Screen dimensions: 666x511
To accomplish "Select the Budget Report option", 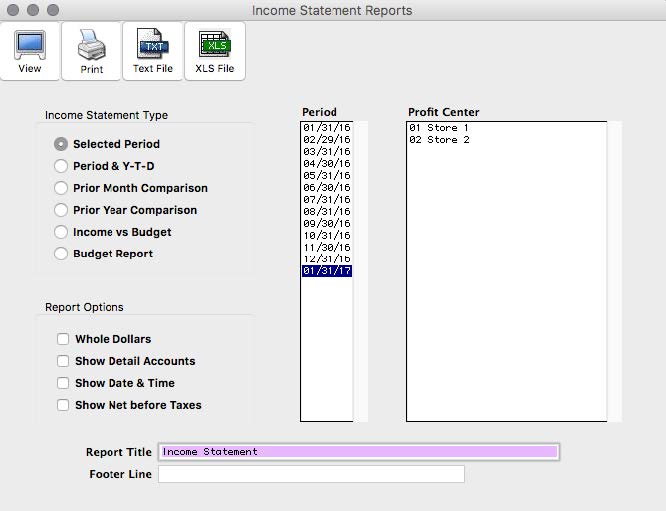I will 62,254.
